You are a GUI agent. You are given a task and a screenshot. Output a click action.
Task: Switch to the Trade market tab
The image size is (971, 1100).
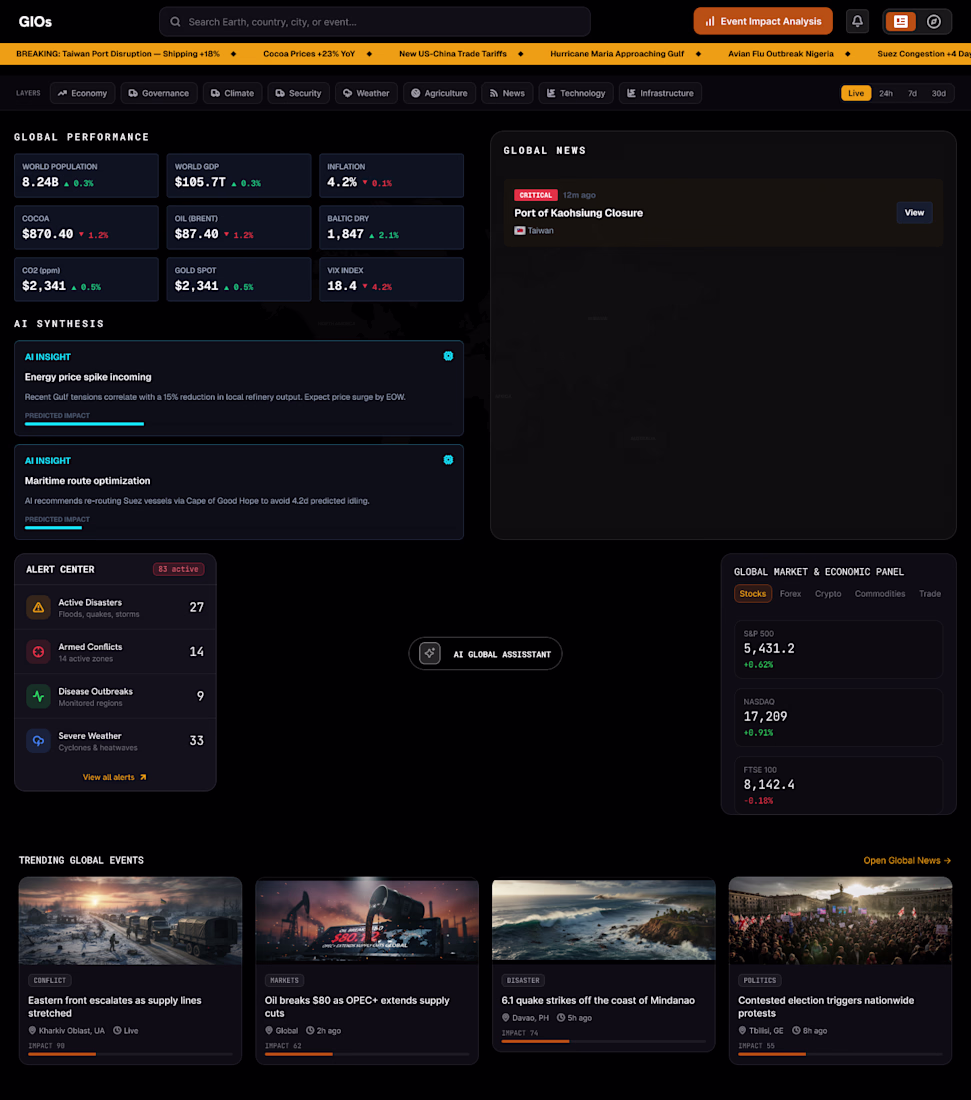[x=930, y=593]
